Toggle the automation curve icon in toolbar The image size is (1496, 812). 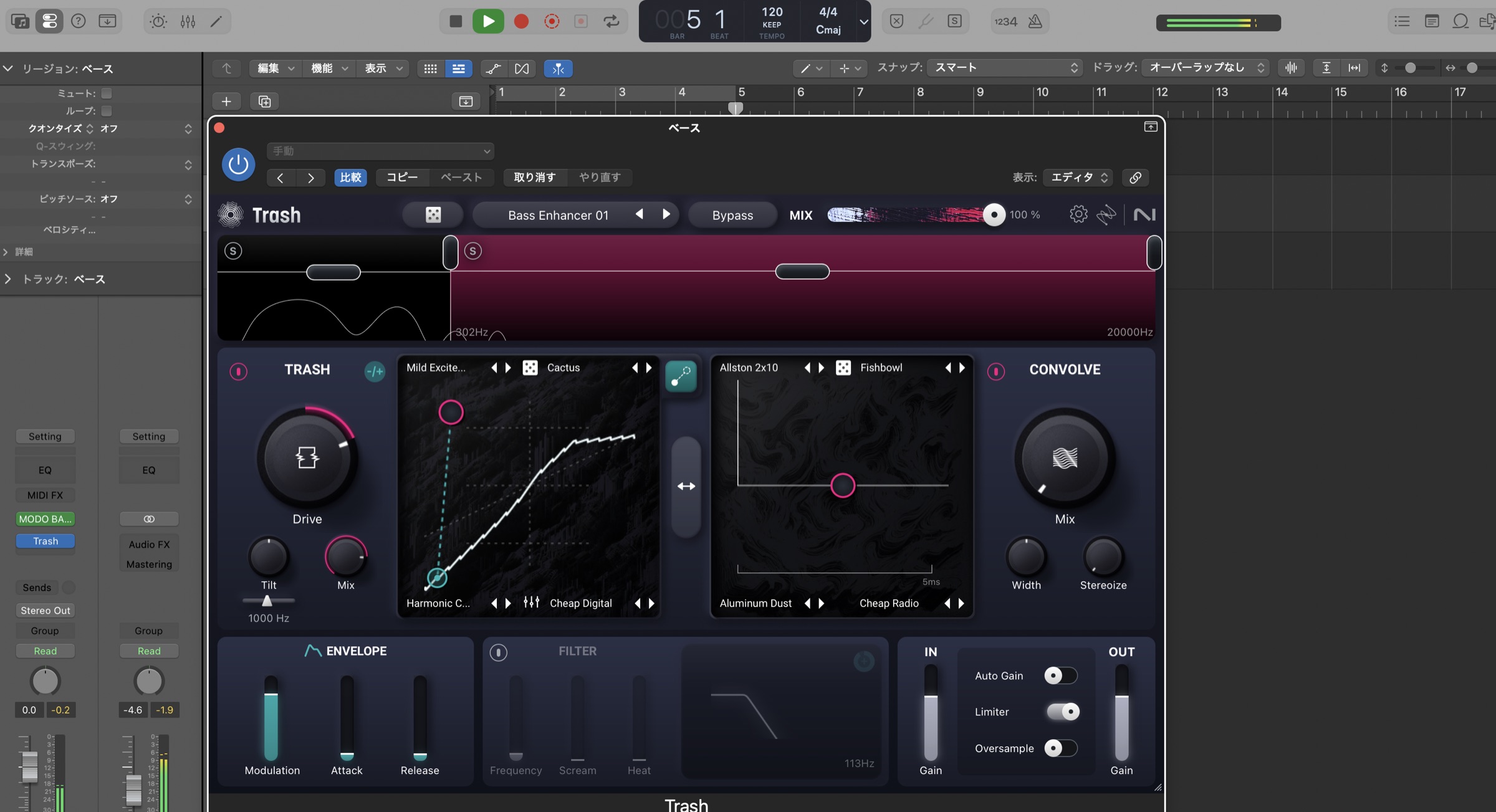point(492,69)
